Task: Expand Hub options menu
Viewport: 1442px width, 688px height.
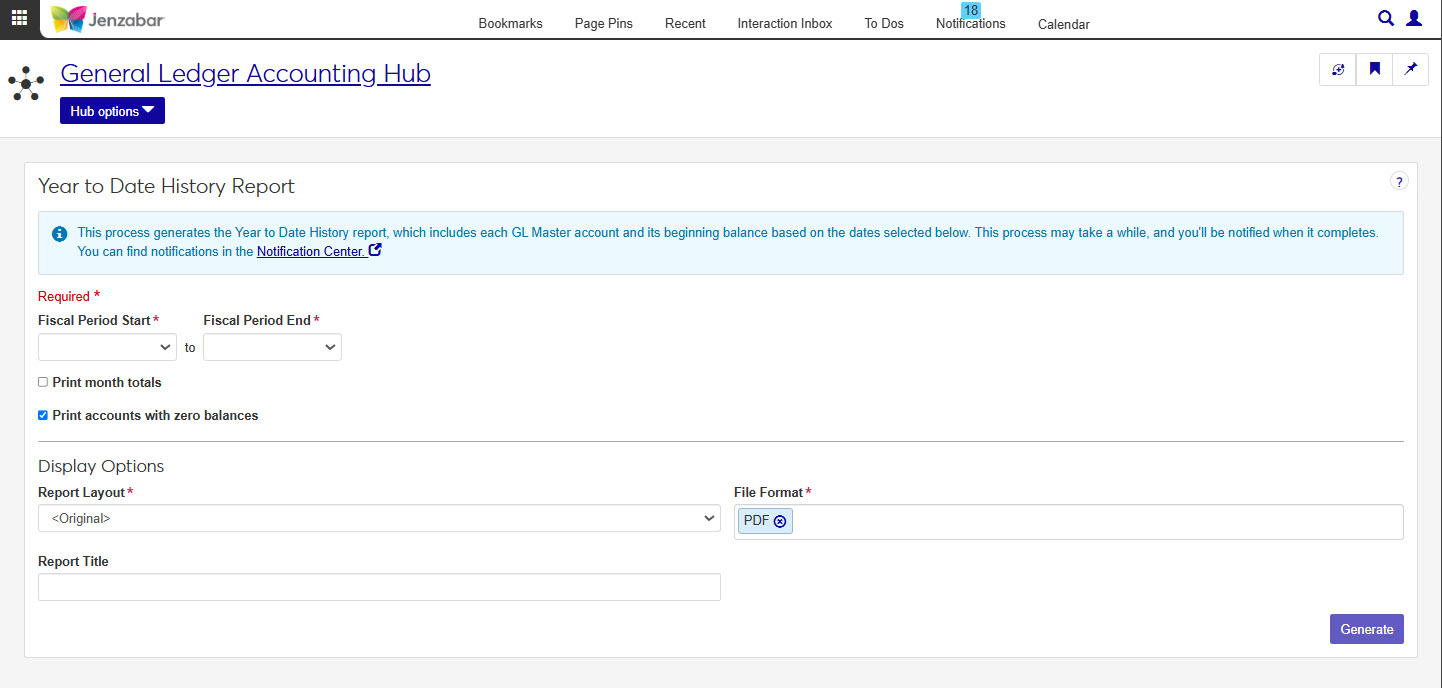Action: coord(112,111)
